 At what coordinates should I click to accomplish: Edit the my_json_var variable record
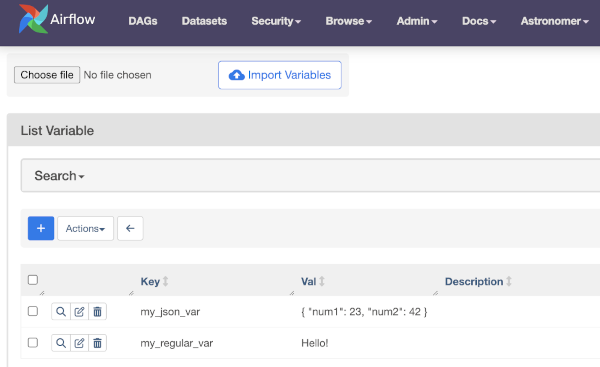(79, 312)
